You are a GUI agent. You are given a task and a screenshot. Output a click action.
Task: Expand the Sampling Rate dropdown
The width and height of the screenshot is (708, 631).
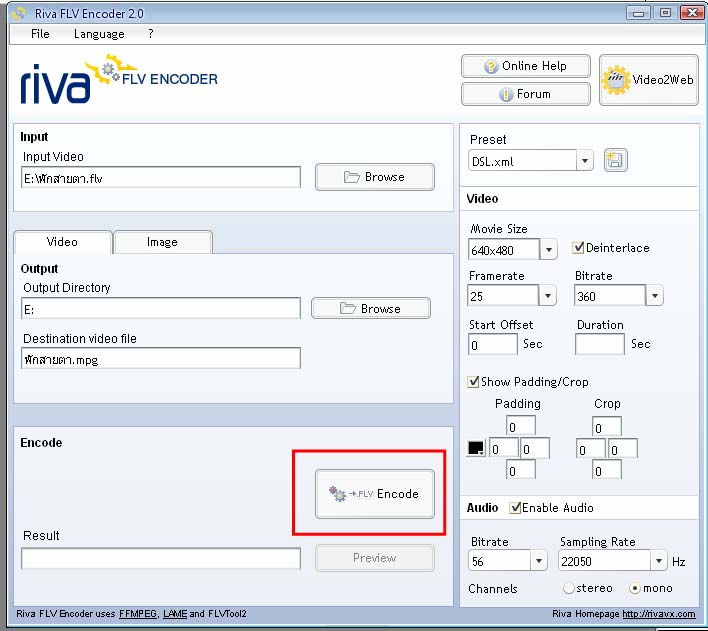(x=659, y=561)
